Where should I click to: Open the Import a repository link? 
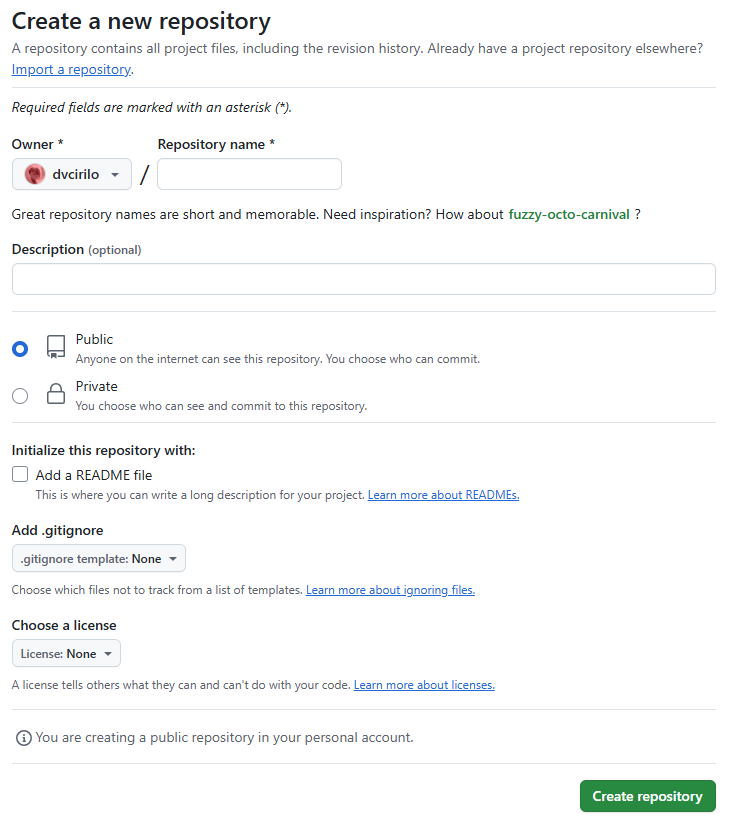[x=70, y=69]
